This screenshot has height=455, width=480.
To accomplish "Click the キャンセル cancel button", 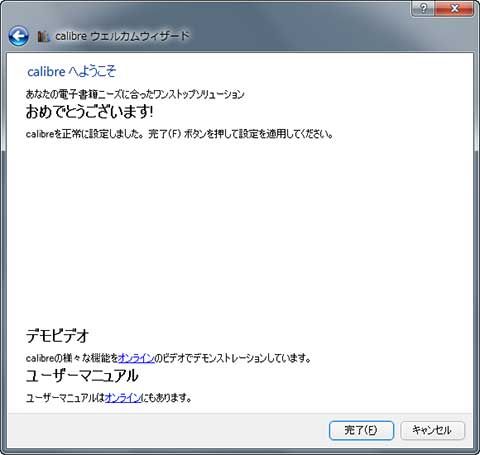I will (432, 430).
